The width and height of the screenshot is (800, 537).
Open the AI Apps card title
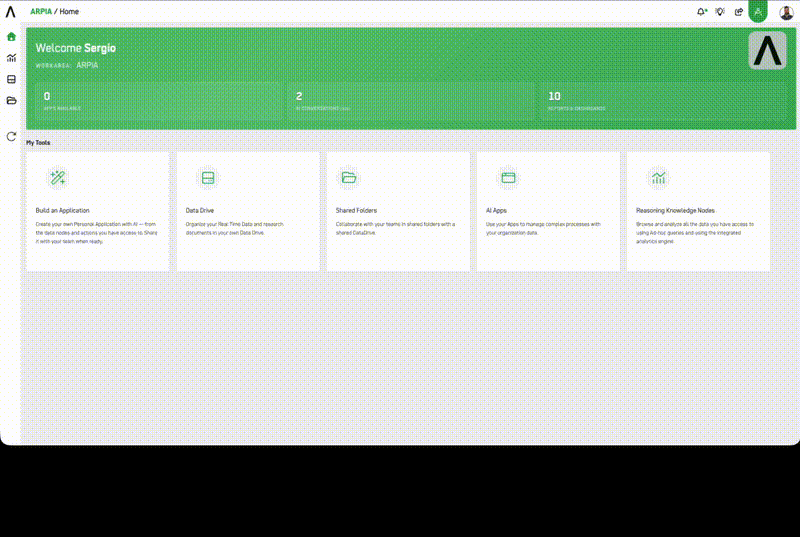(x=496, y=210)
